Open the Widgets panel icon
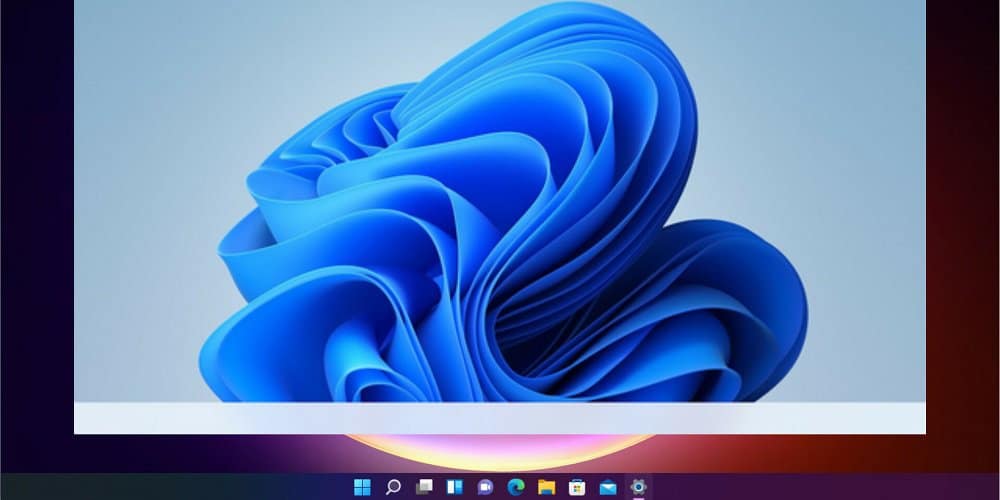Viewport: 1000px width, 500px height. click(x=455, y=487)
